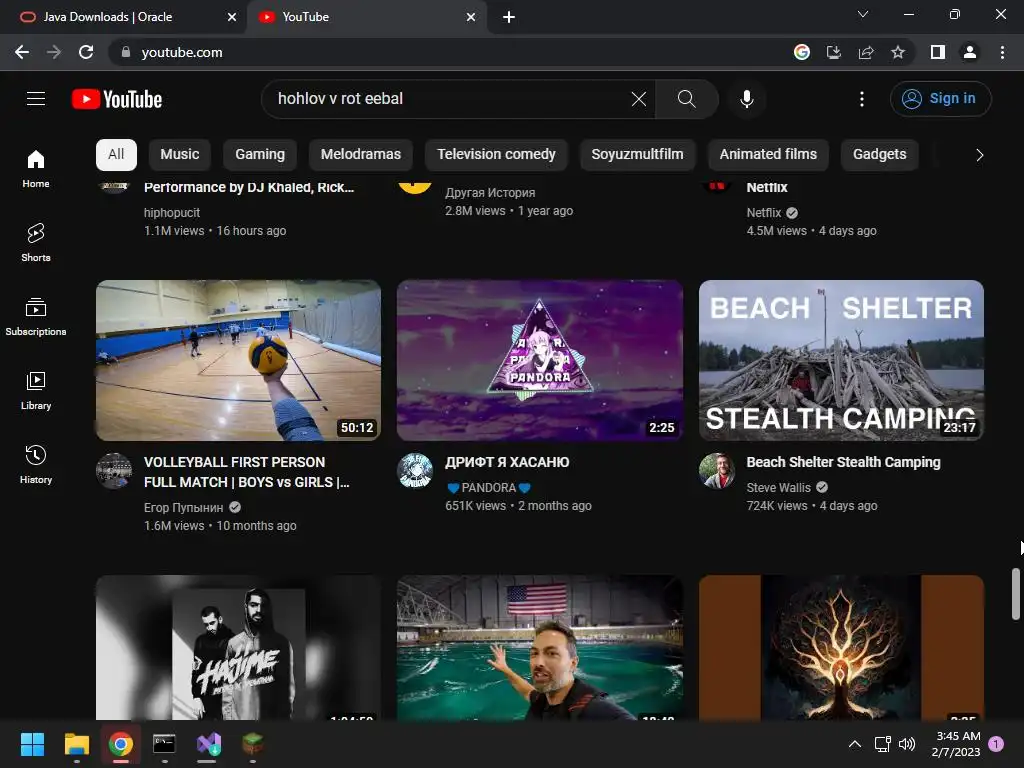Install page app icon in address bar

834,52
